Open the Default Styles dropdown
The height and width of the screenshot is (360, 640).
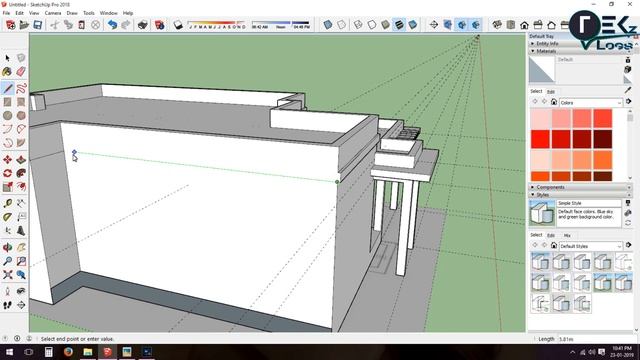[x=591, y=246]
